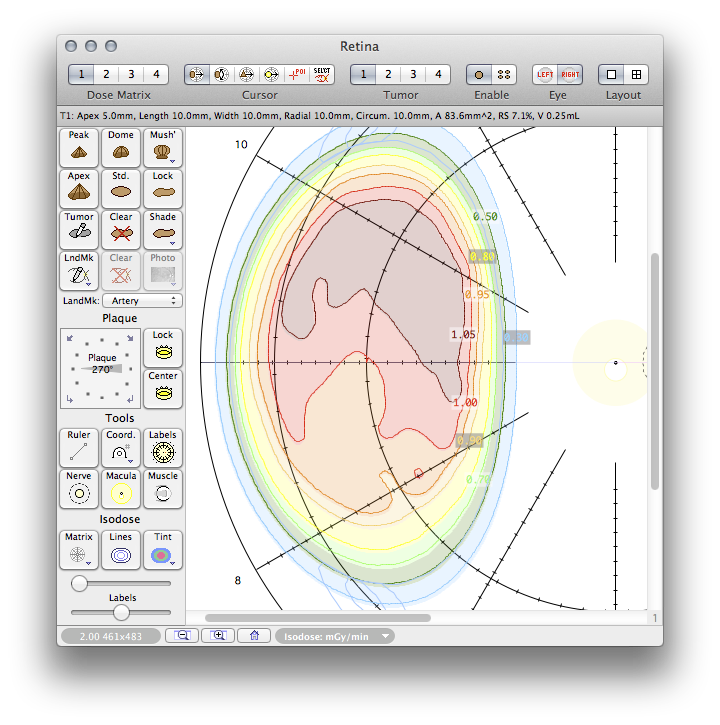Click the 2.00 461x483 zoom readout
Image resolution: width=720 pixels, height=725 pixels.
click(111, 636)
